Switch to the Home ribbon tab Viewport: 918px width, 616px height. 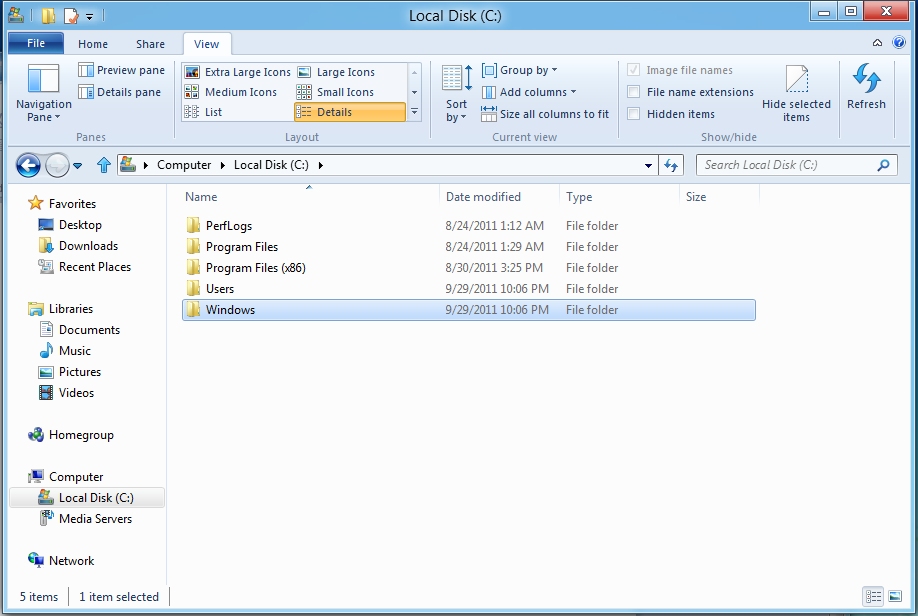pos(93,44)
